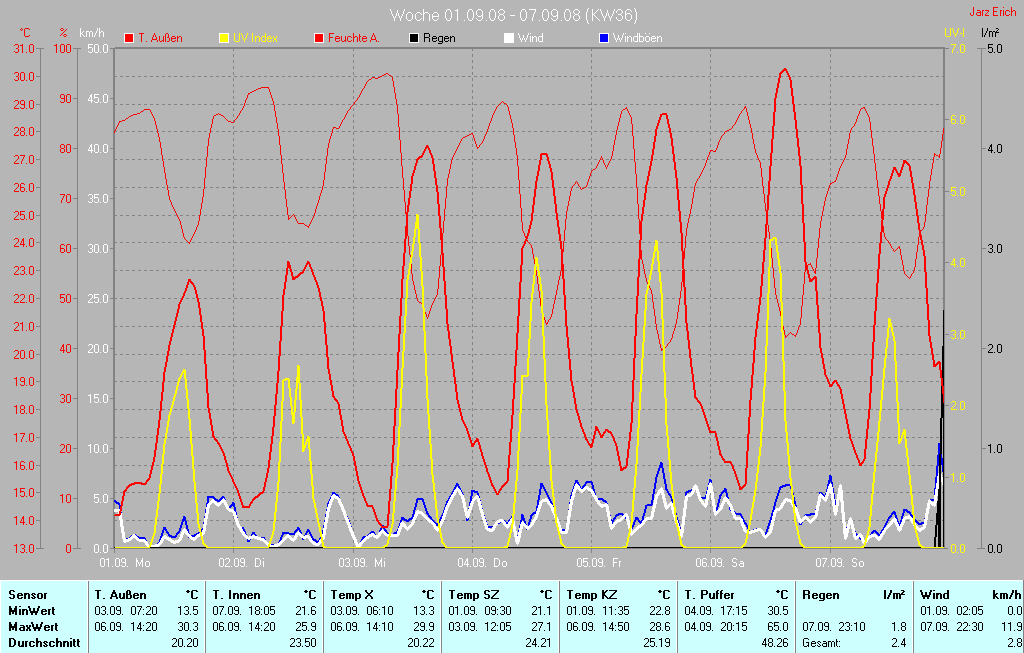
Task: Click the blue Windböen legend swatch
Action: (x=604, y=38)
